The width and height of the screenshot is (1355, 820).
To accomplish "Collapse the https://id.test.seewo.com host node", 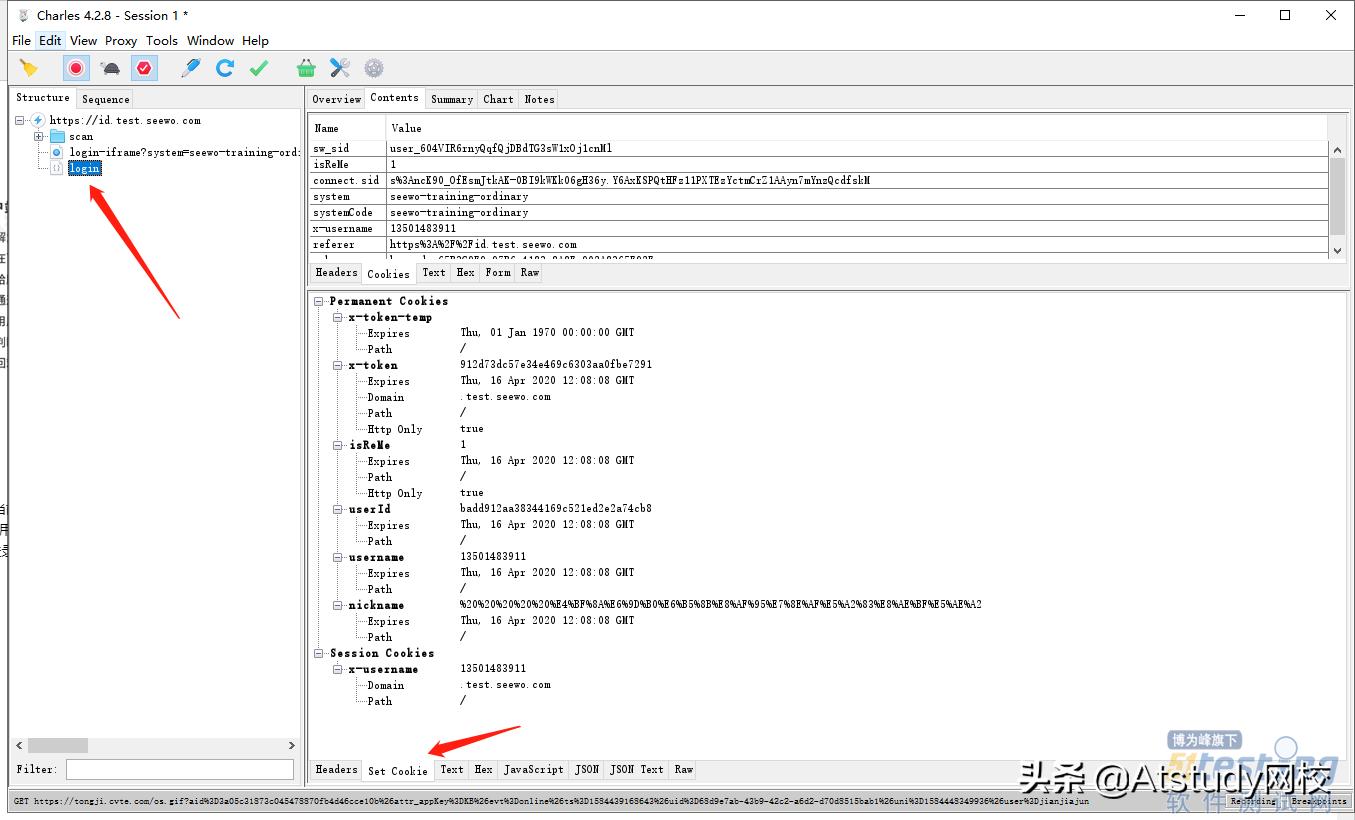I will (x=19, y=121).
